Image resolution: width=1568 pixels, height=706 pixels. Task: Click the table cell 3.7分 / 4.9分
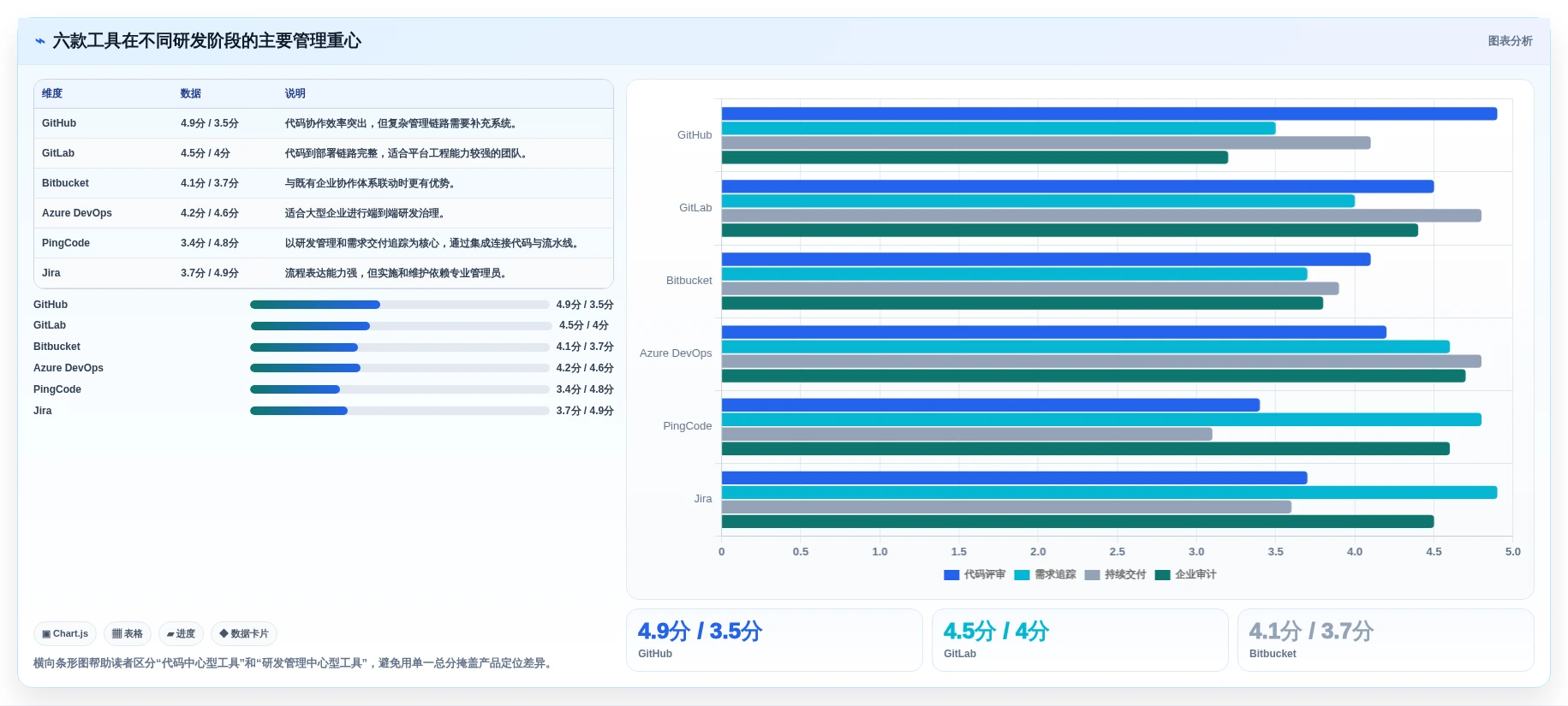point(210,273)
